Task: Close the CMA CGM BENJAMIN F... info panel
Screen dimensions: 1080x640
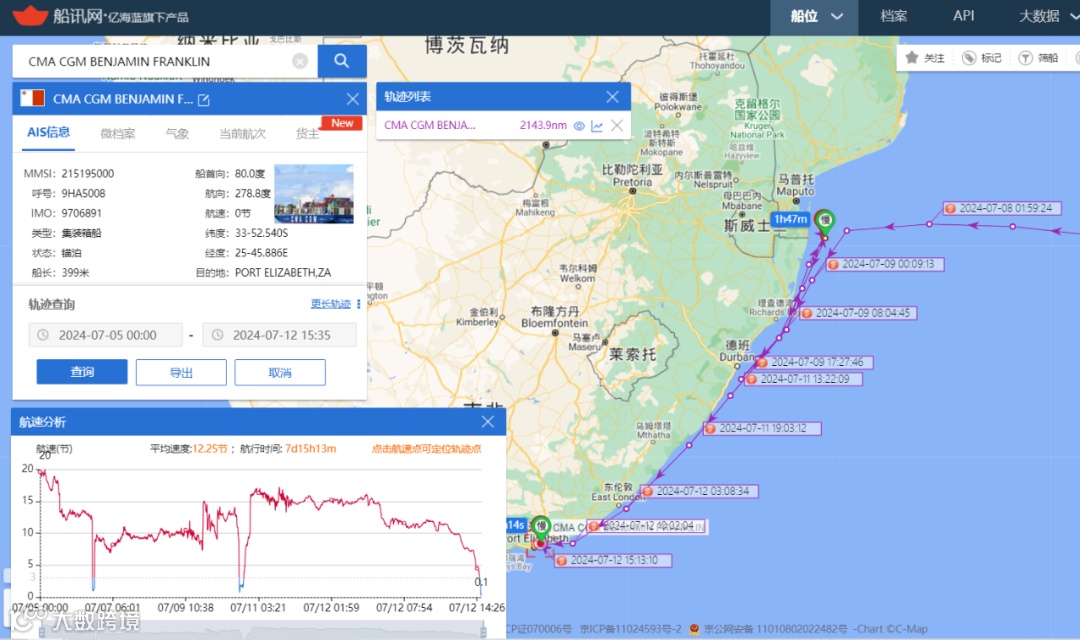Action: click(353, 99)
